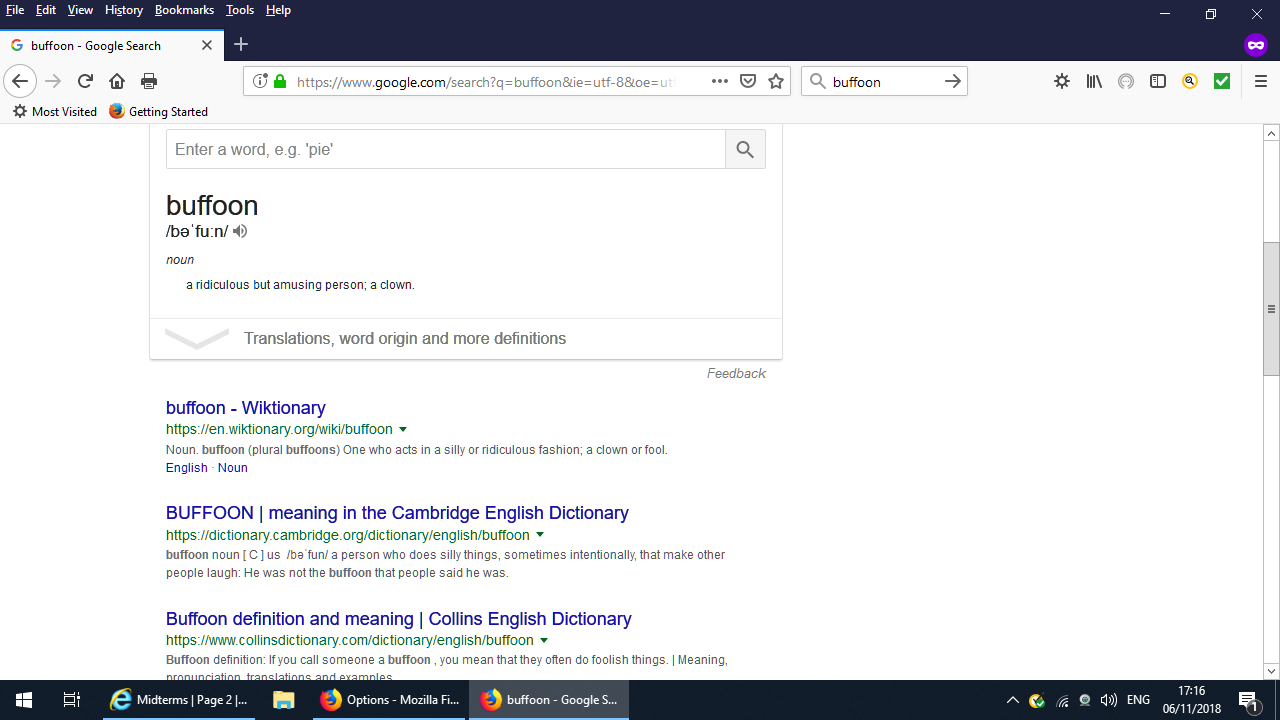This screenshot has width=1280, height=720.
Task: Bookmark this page with the star icon
Action: tap(776, 81)
